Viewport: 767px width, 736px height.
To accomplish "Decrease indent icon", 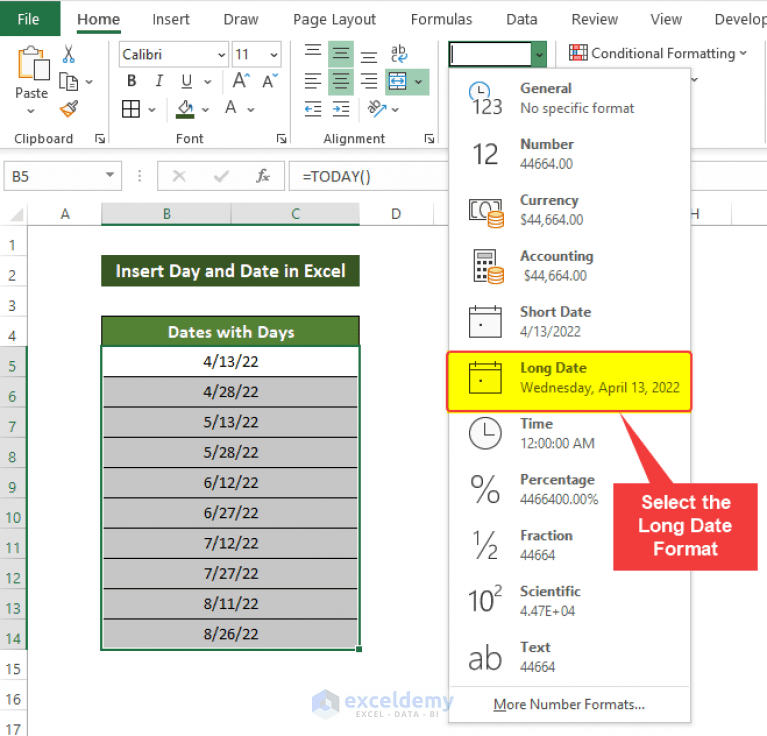I will [313, 109].
